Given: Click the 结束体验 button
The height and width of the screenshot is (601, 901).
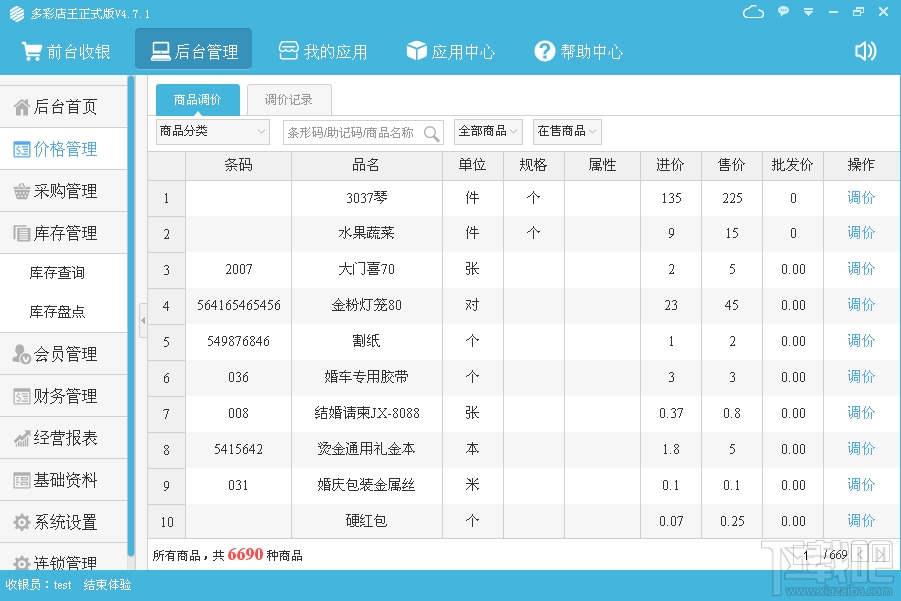Looking at the screenshot, I should [106, 587].
